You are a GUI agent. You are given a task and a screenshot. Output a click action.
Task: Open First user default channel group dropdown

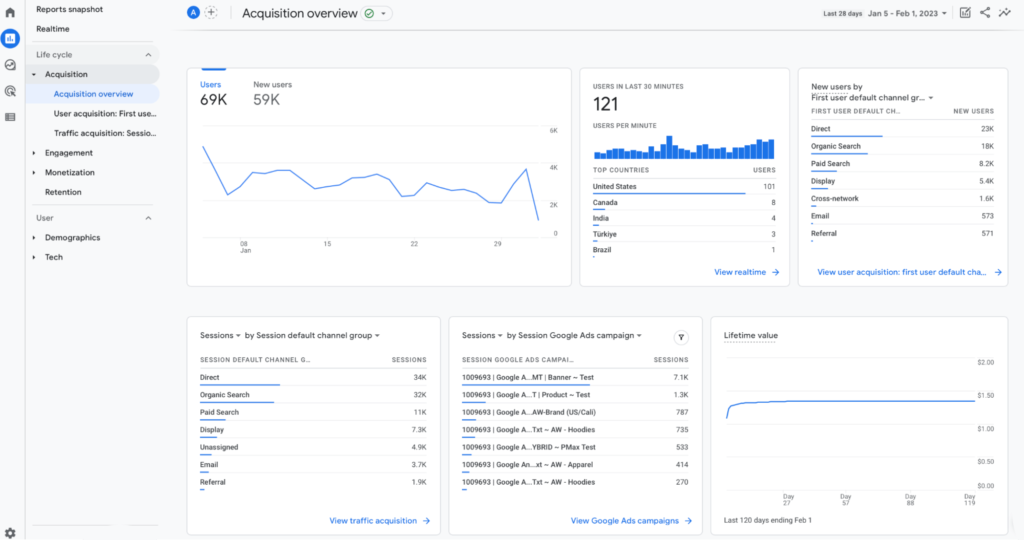coord(872,97)
